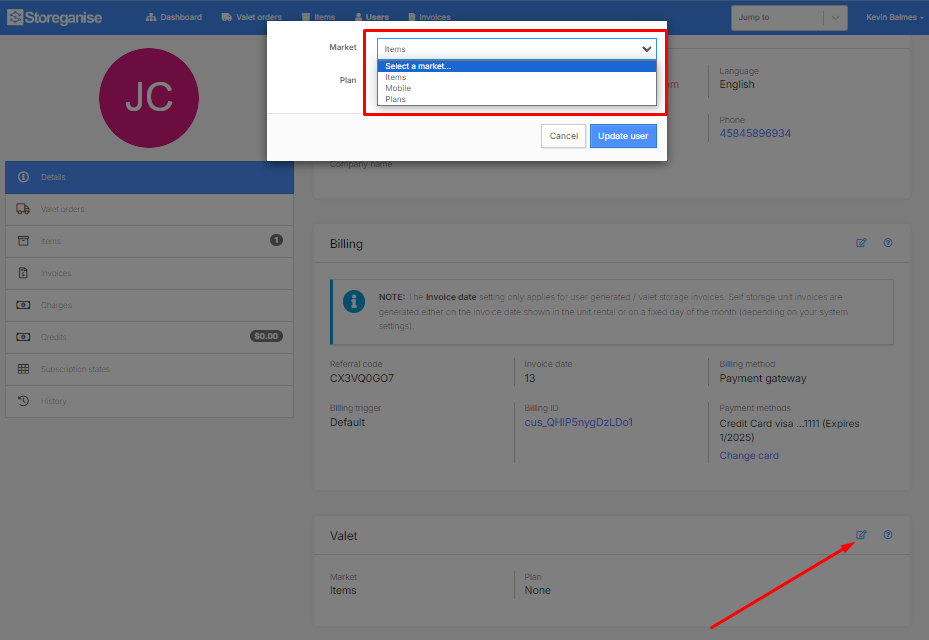Screen dimensions: 929x640
Task: Click the Storeganise logo
Action: pyautogui.click(x=55, y=17)
